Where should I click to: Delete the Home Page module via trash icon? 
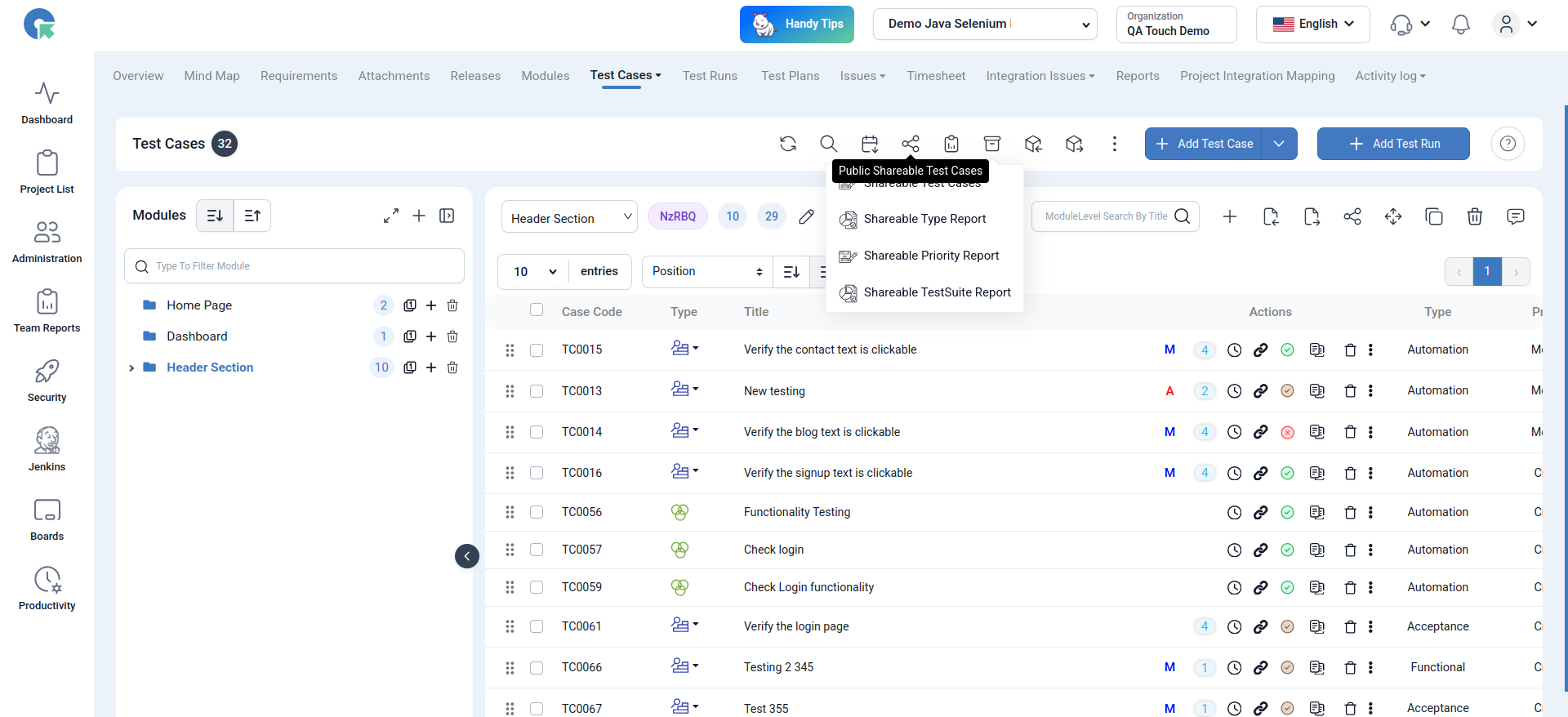tap(452, 305)
